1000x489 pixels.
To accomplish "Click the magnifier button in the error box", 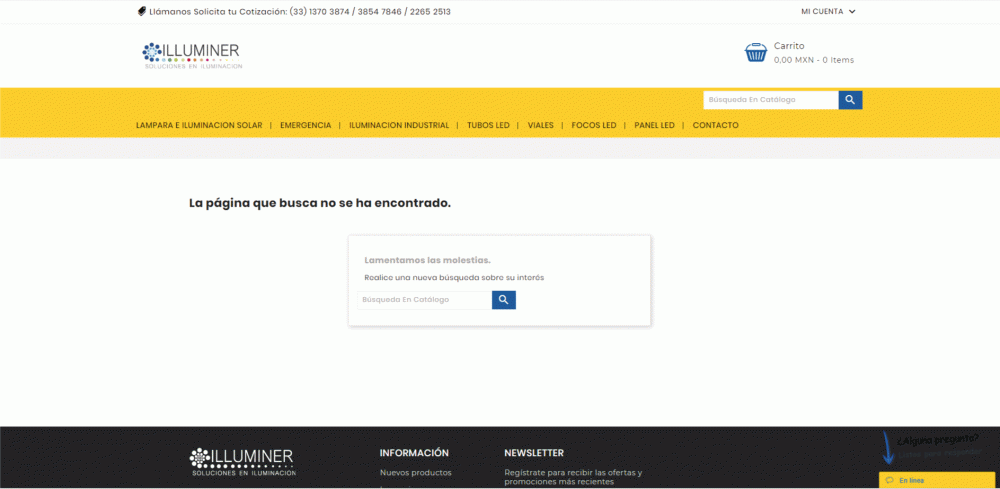I will click(x=504, y=300).
